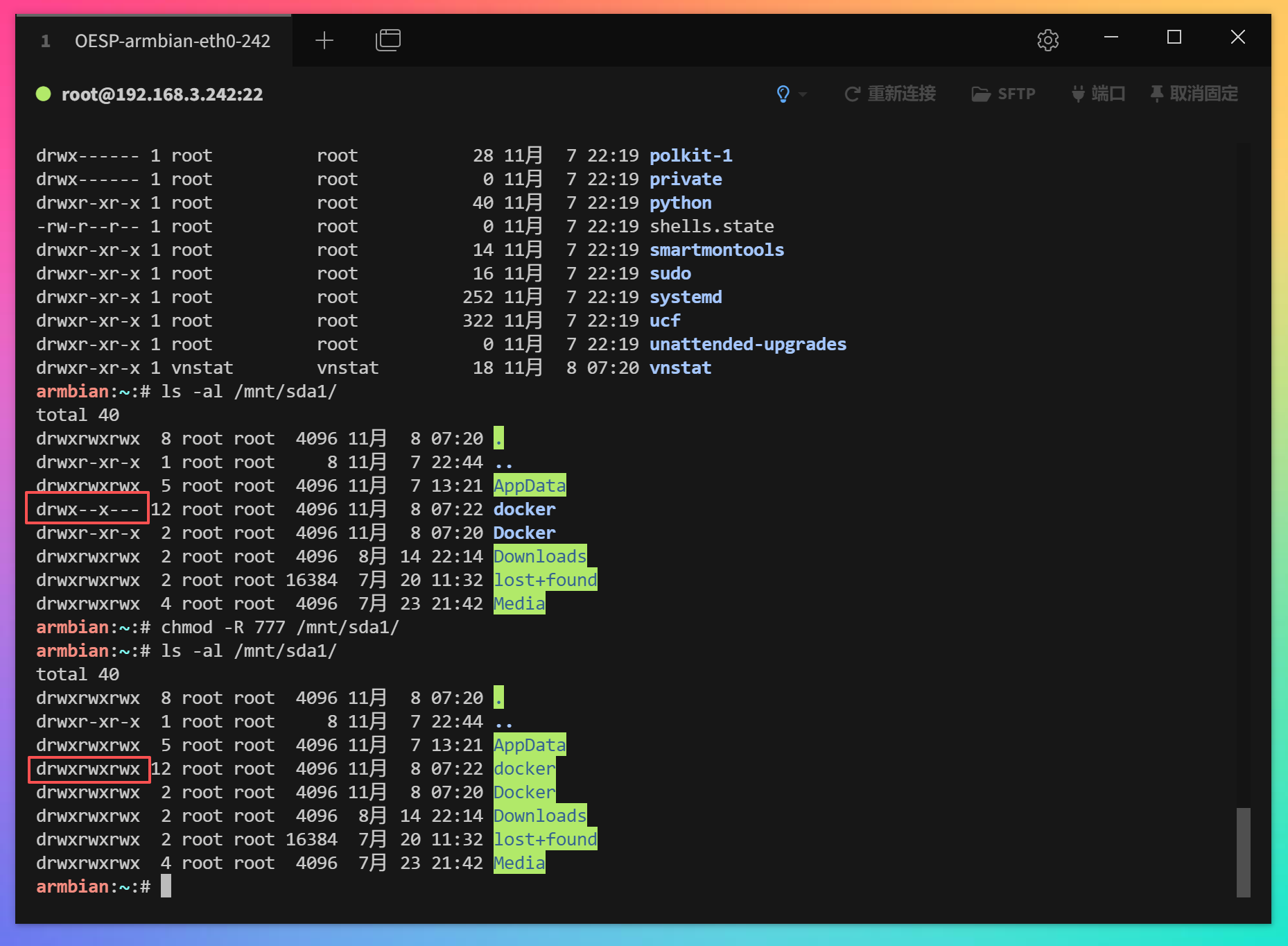1288x946 pixels.
Task: Click the green connection status dot
Action: point(44,94)
